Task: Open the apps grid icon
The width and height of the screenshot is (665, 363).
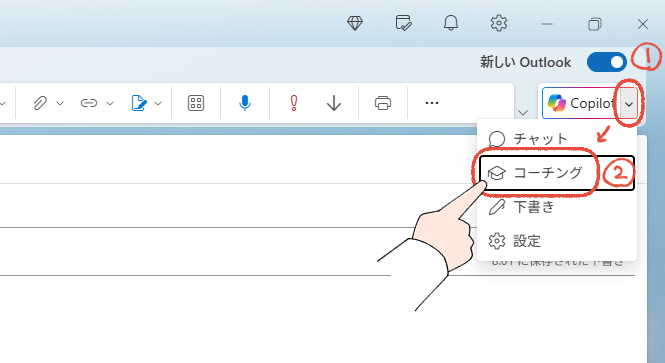Action: click(196, 103)
